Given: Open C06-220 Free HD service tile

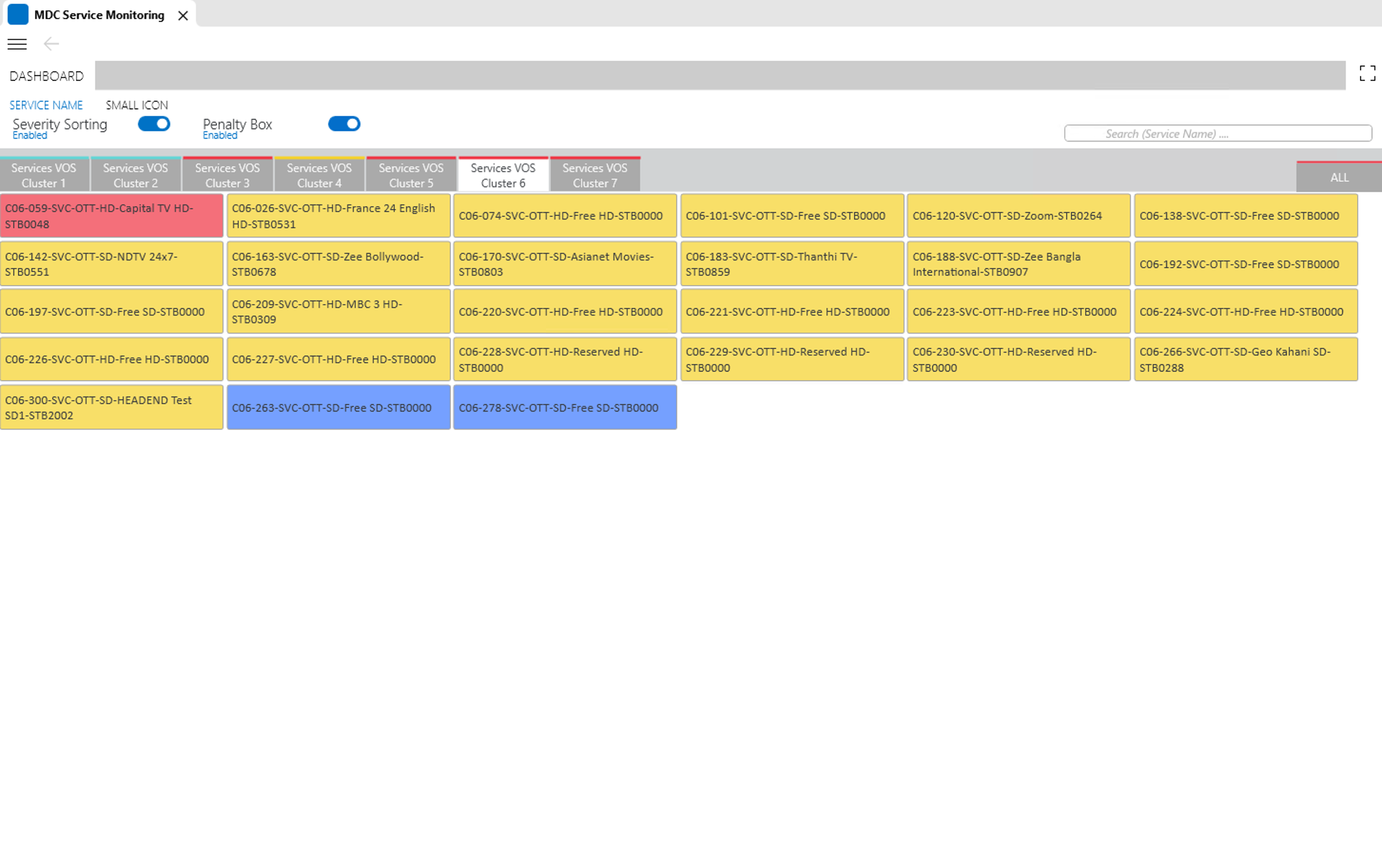Looking at the screenshot, I should click(565, 311).
